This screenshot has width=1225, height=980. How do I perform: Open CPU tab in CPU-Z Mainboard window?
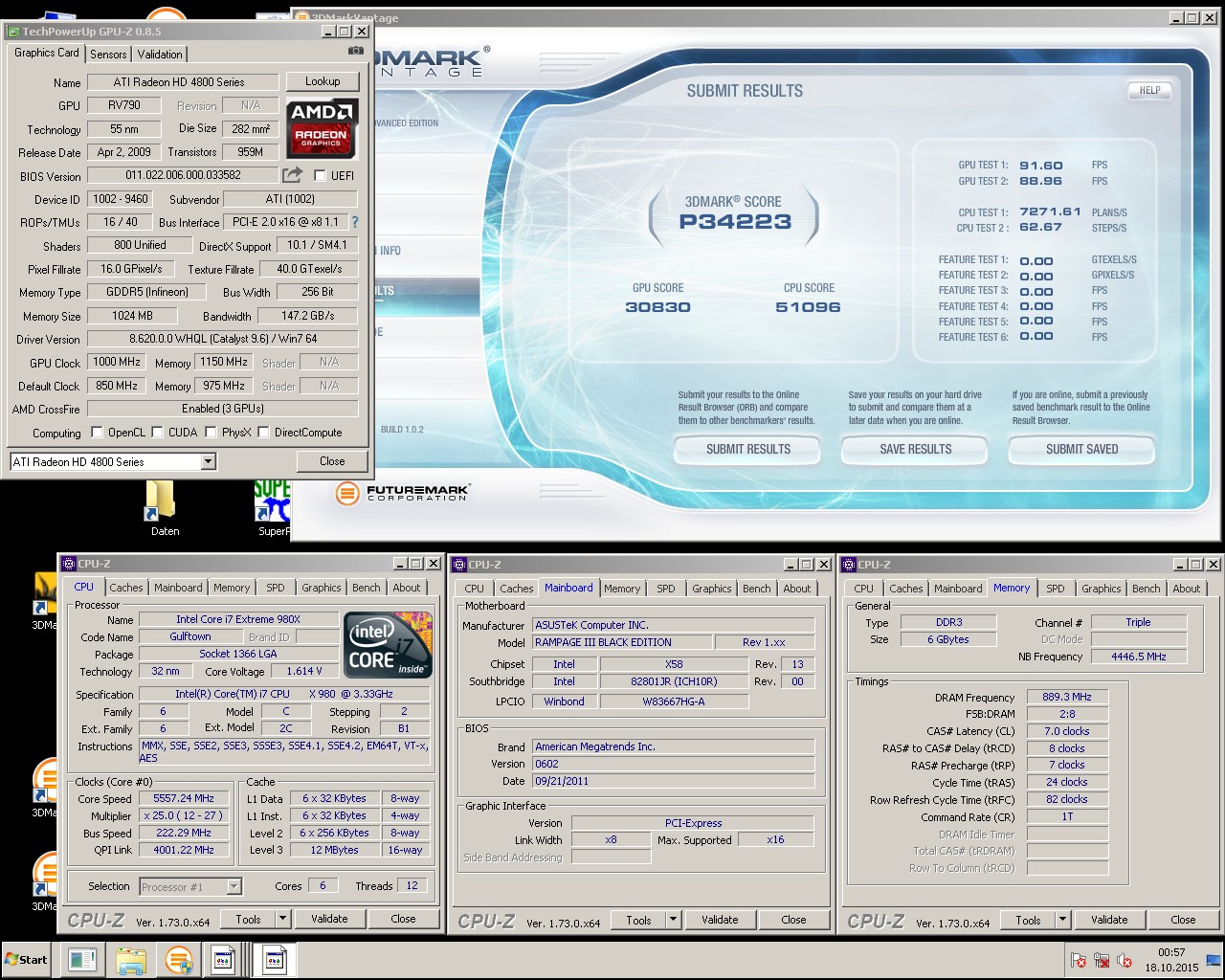coord(475,589)
